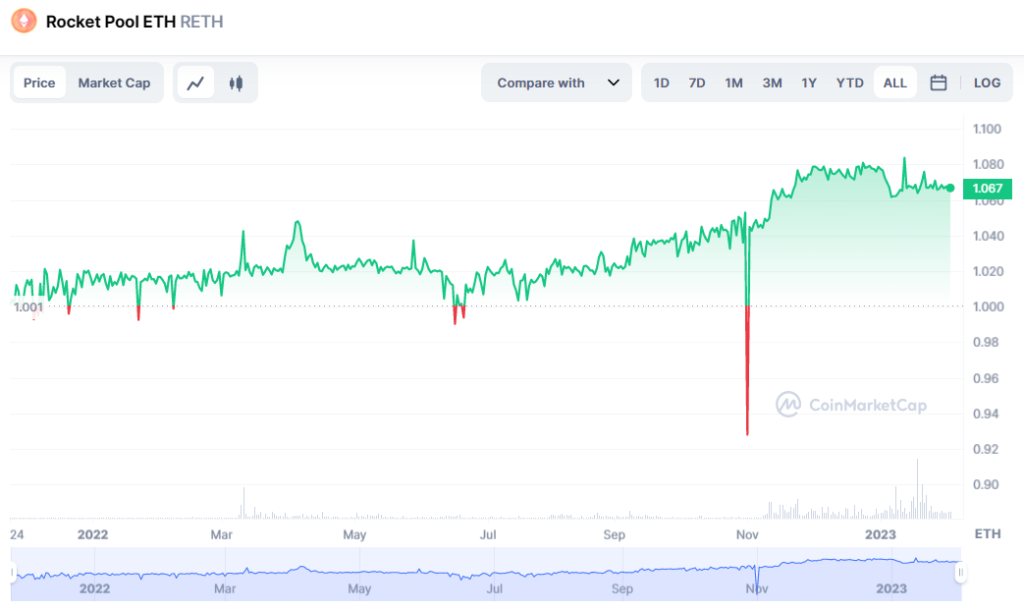
Task: Click the Nov label on main x-axis
Action: tap(747, 534)
